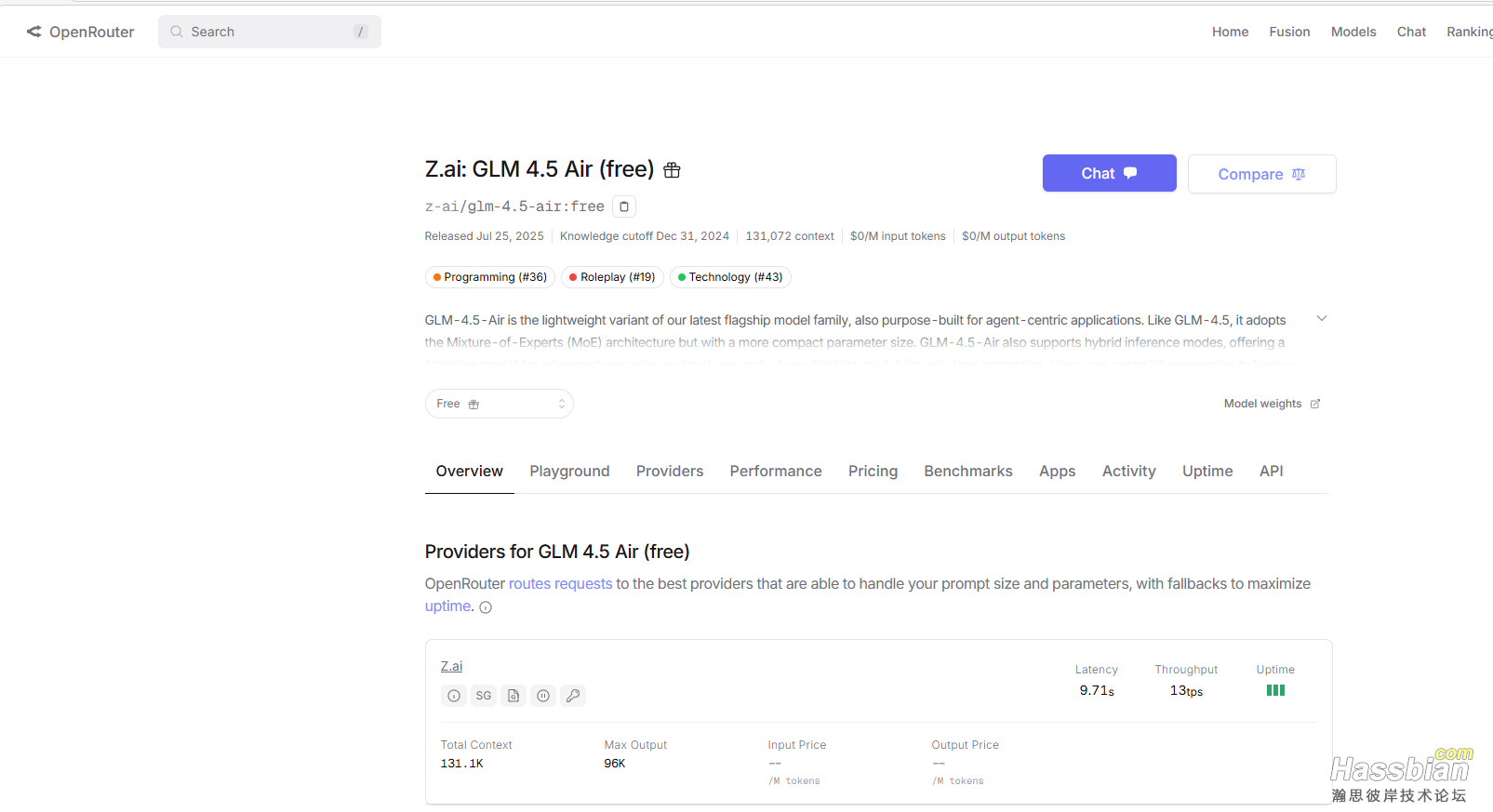This screenshot has height=812, width=1493.
Task: Click the 131,072 context text
Action: pyautogui.click(x=790, y=236)
